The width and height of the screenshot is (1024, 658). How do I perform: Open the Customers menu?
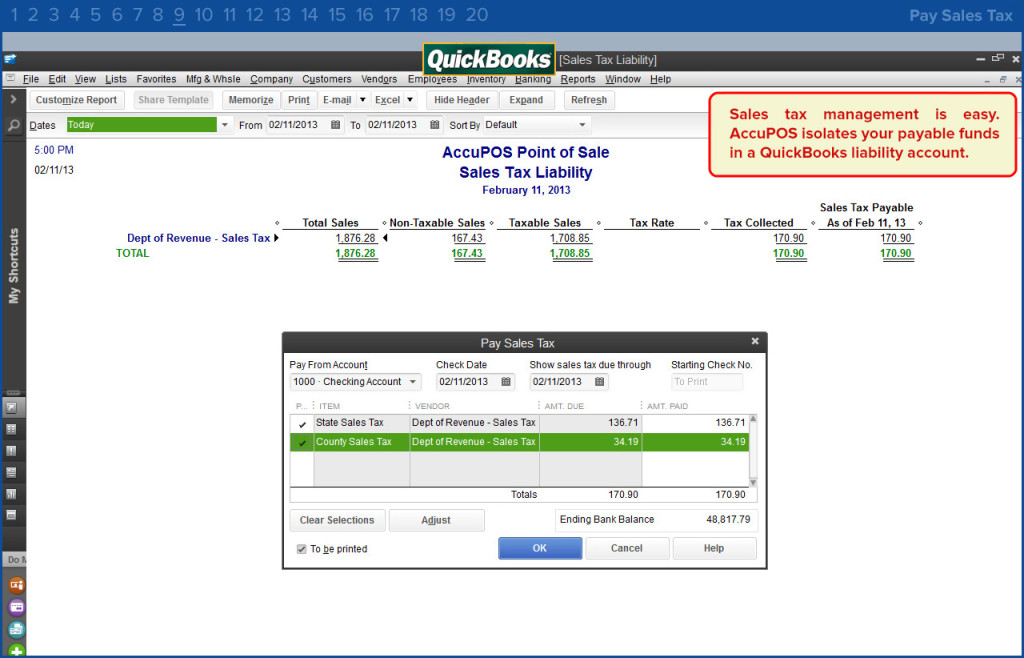coord(327,79)
